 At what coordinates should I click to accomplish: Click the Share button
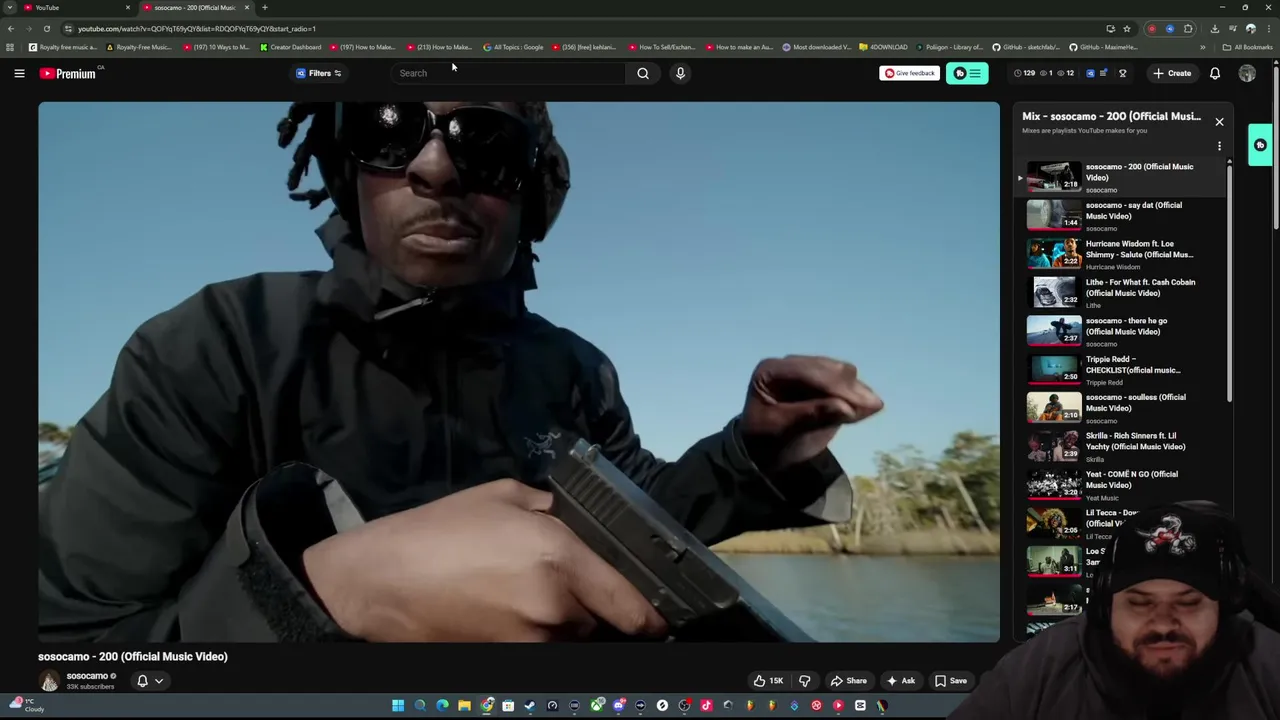848,681
